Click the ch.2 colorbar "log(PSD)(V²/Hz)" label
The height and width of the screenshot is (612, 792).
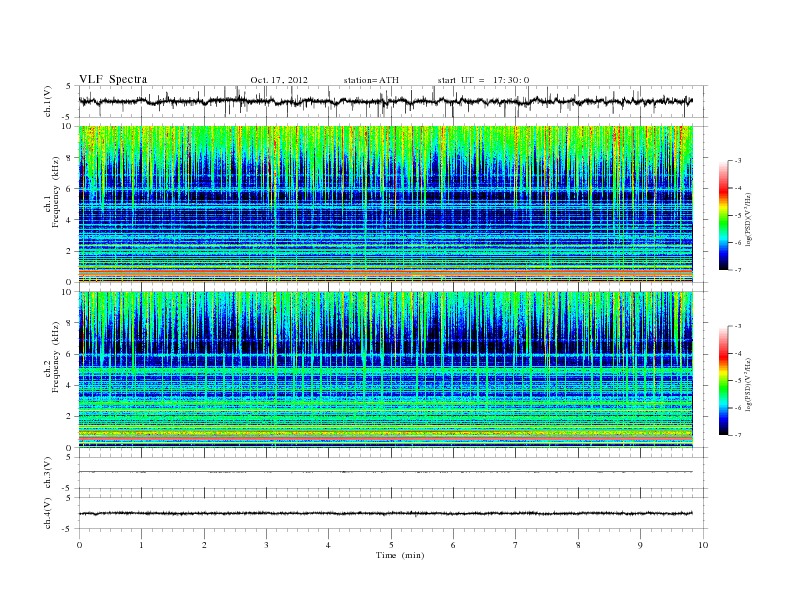click(748, 384)
